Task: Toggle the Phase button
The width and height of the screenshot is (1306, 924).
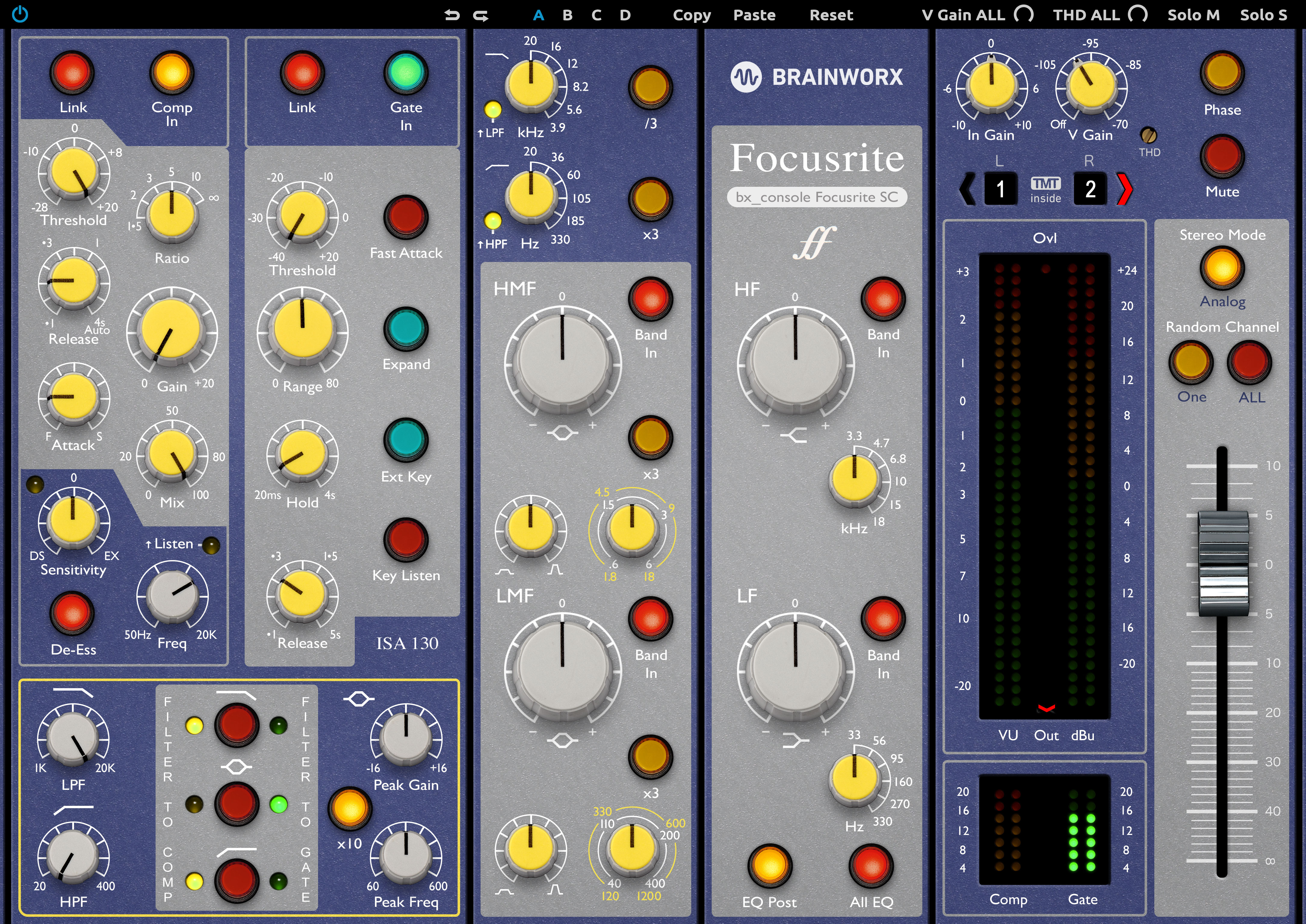Action: click(x=1222, y=73)
